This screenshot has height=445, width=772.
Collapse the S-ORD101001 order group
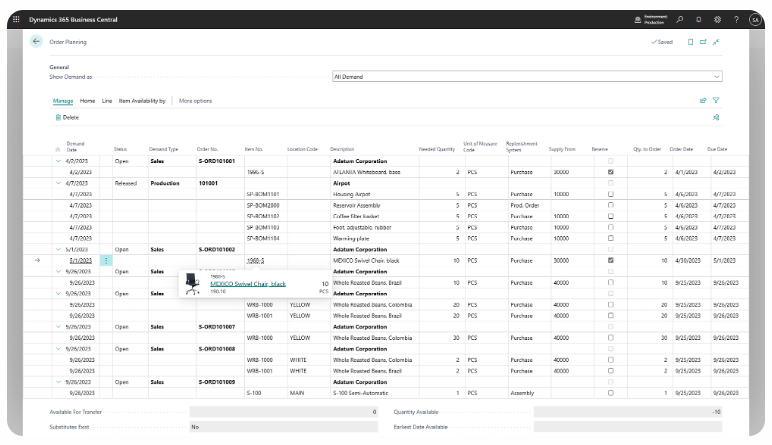pos(58,161)
